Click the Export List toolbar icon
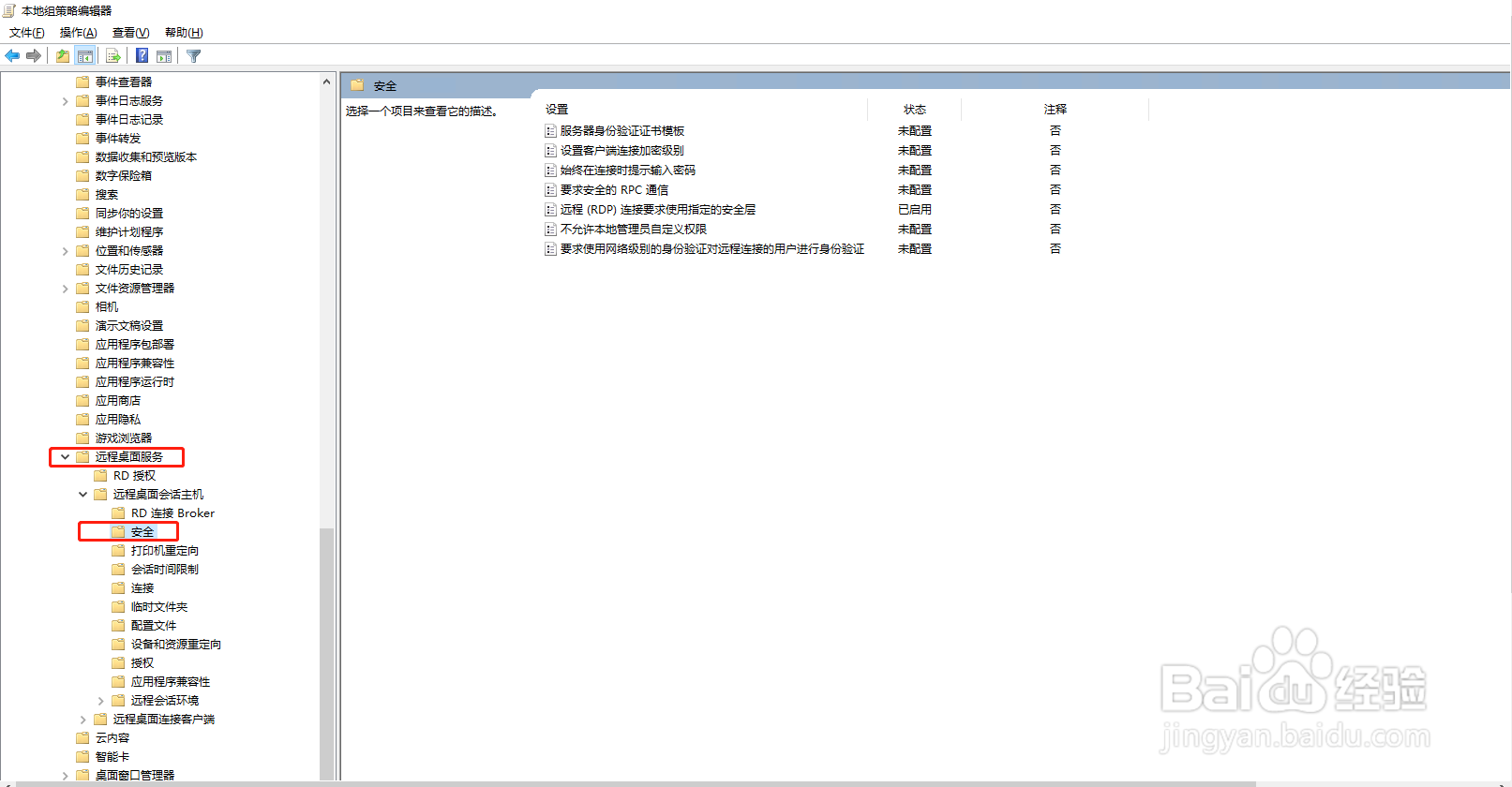Image resolution: width=1512 pixels, height=787 pixels. coord(113,56)
